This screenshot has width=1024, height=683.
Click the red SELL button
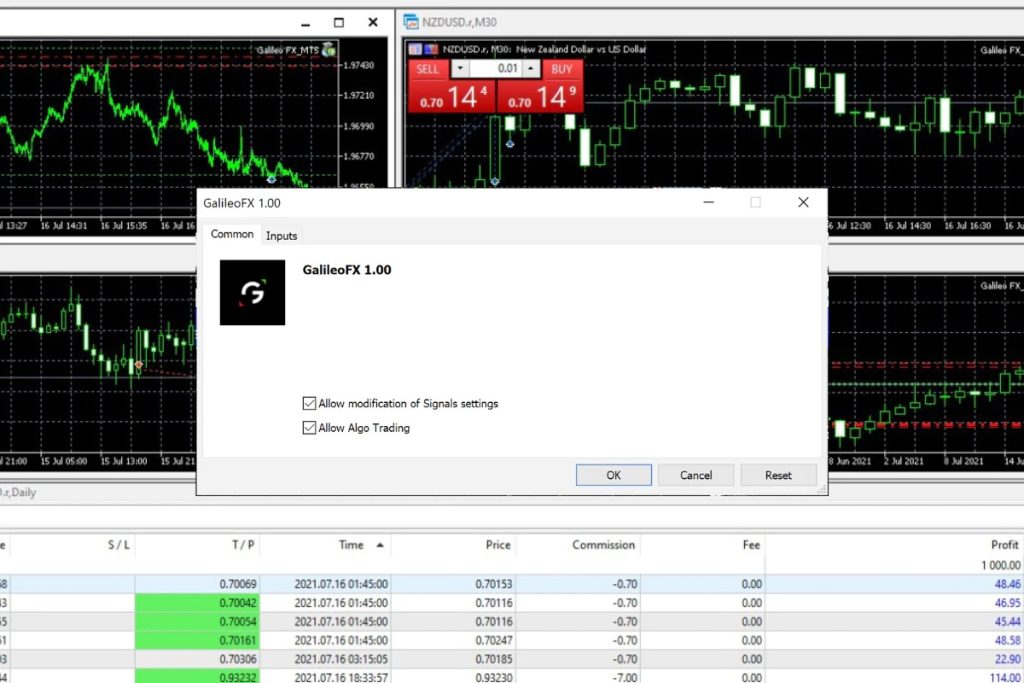click(x=427, y=69)
